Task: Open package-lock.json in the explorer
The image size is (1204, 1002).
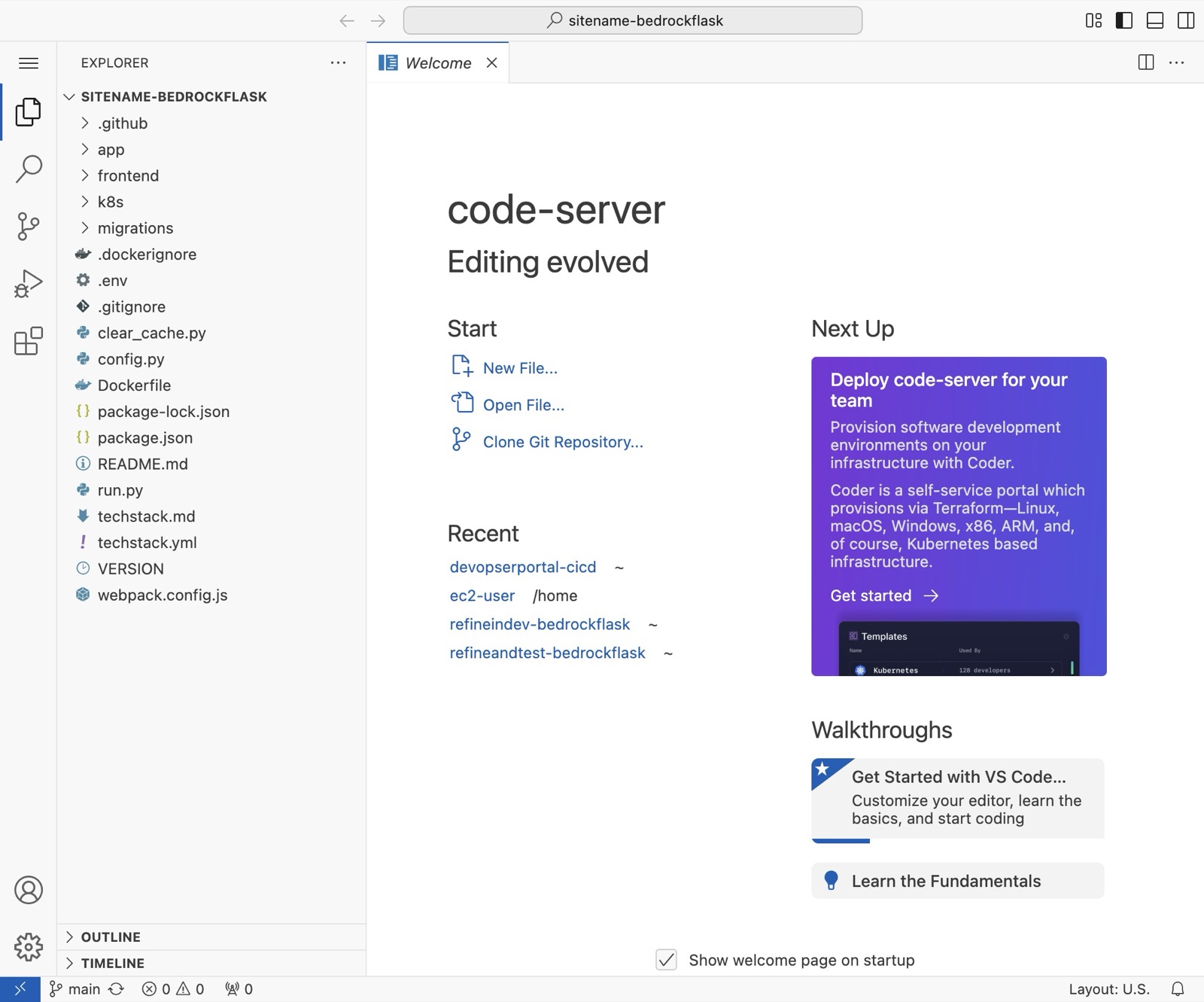Action: coord(211,412)
